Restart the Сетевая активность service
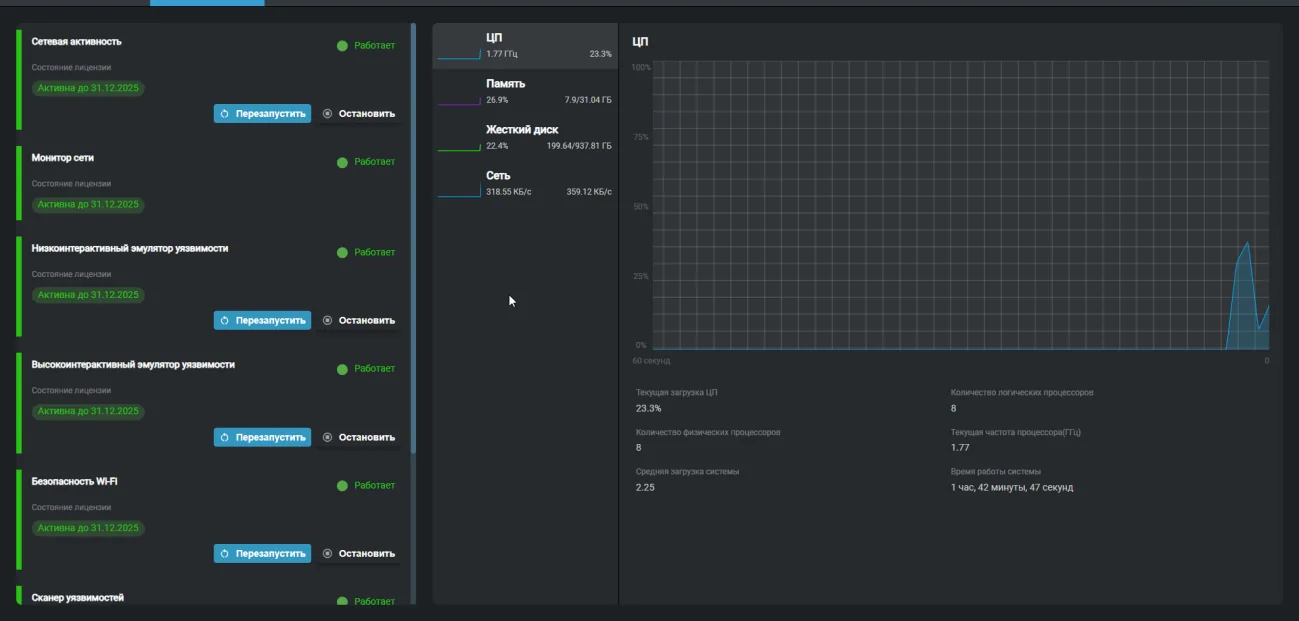 coord(262,114)
